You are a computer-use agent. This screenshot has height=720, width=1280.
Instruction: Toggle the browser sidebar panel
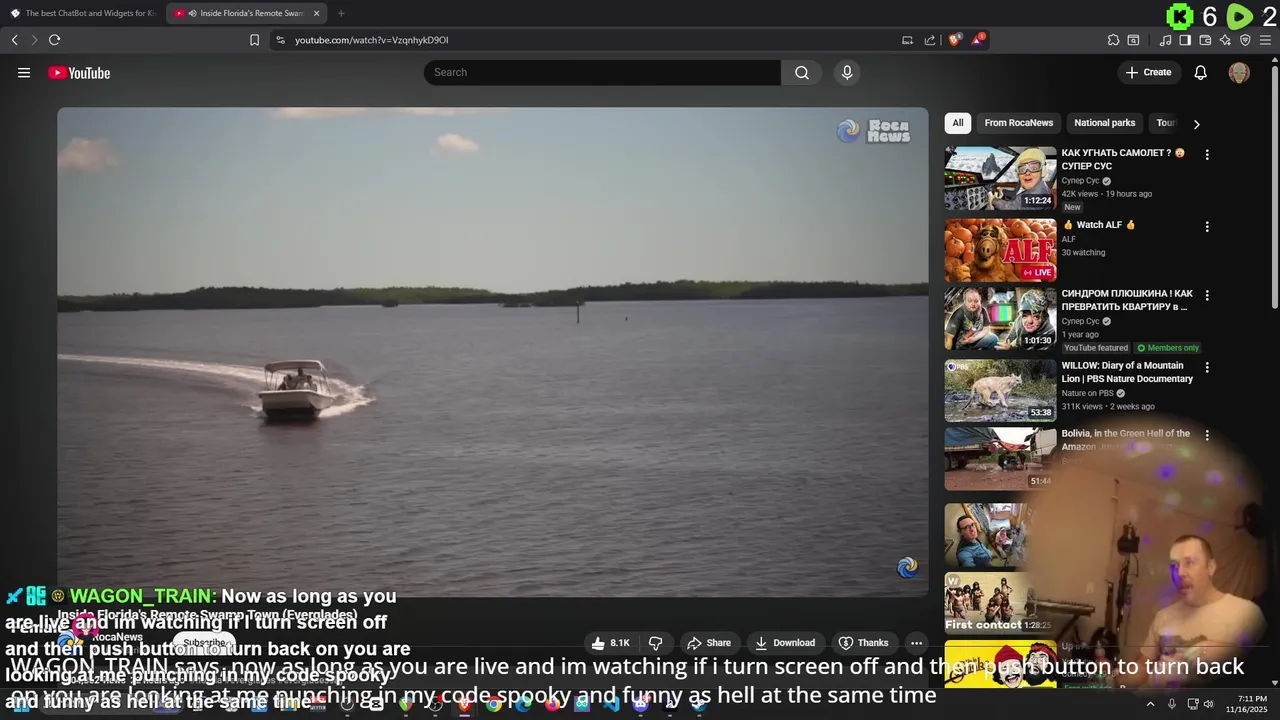point(1185,40)
